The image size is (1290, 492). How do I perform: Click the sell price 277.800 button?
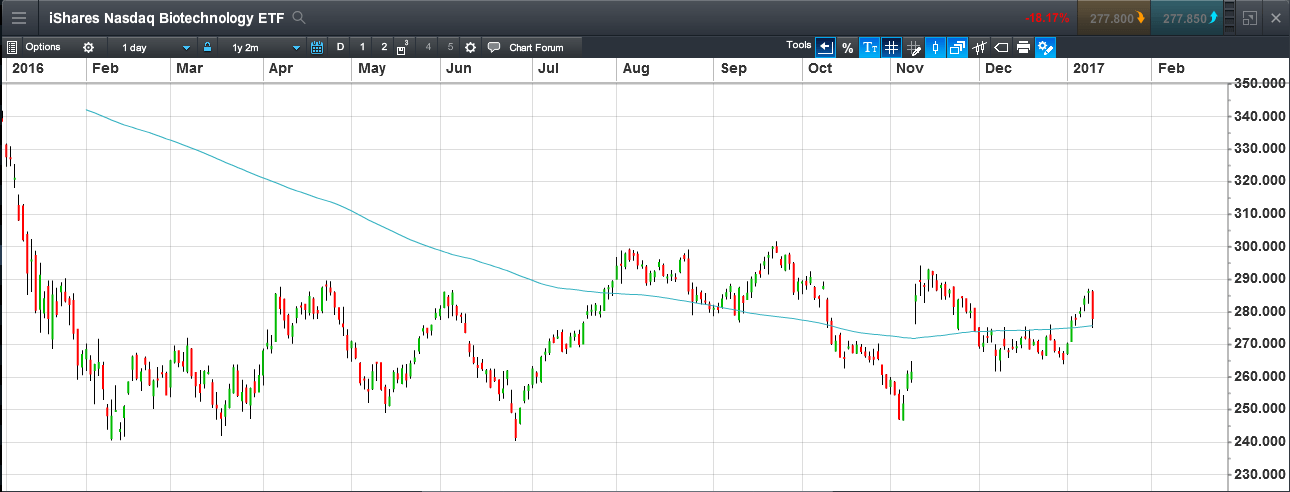[1113, 18]
